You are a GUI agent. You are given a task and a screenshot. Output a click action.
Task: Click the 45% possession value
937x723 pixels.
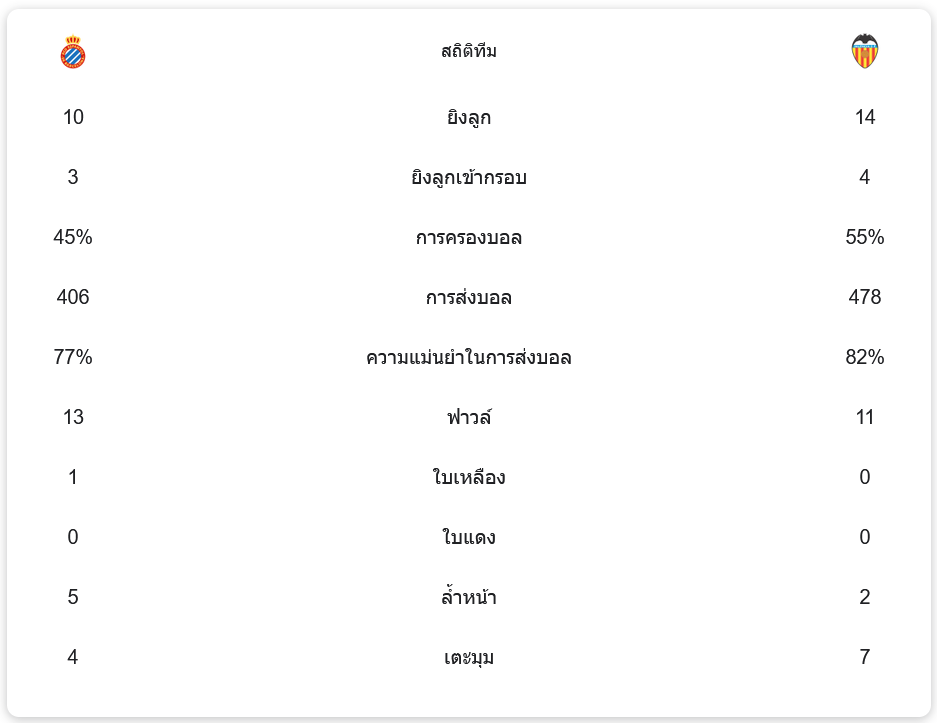click(73, 237)
